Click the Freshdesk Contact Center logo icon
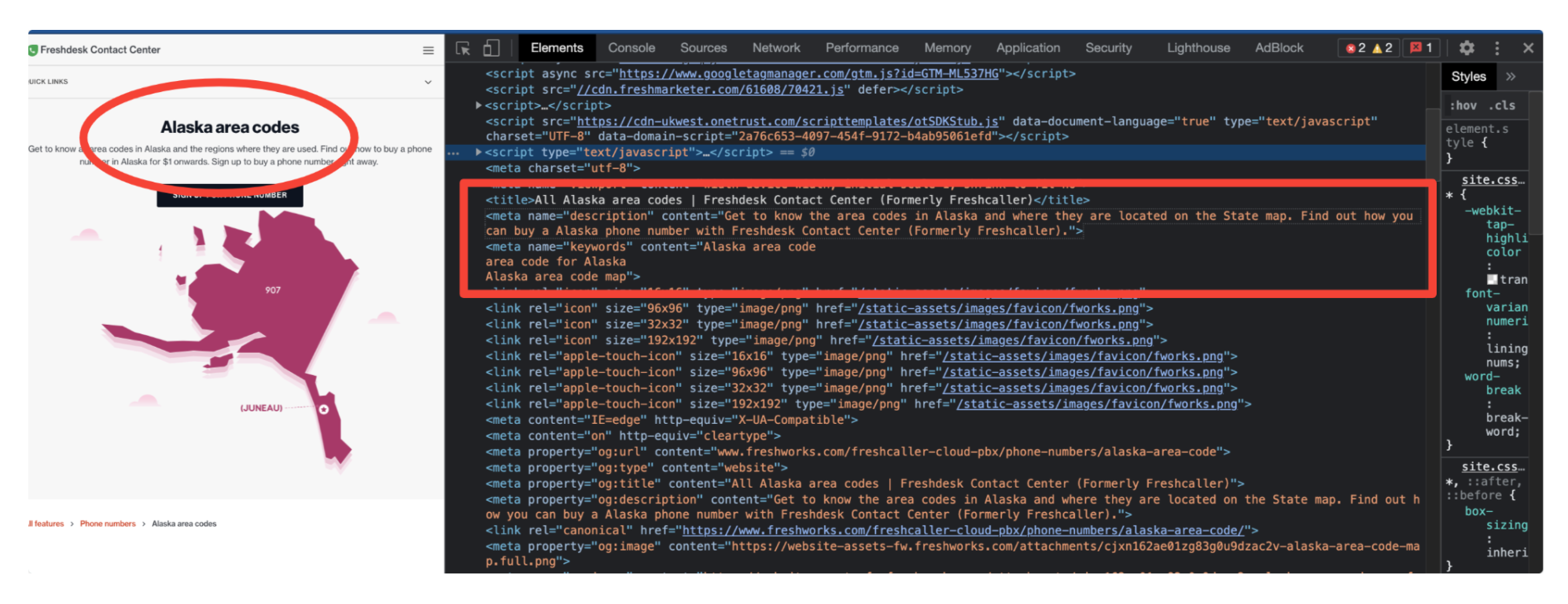1568x604 pixels. (33, 50)
